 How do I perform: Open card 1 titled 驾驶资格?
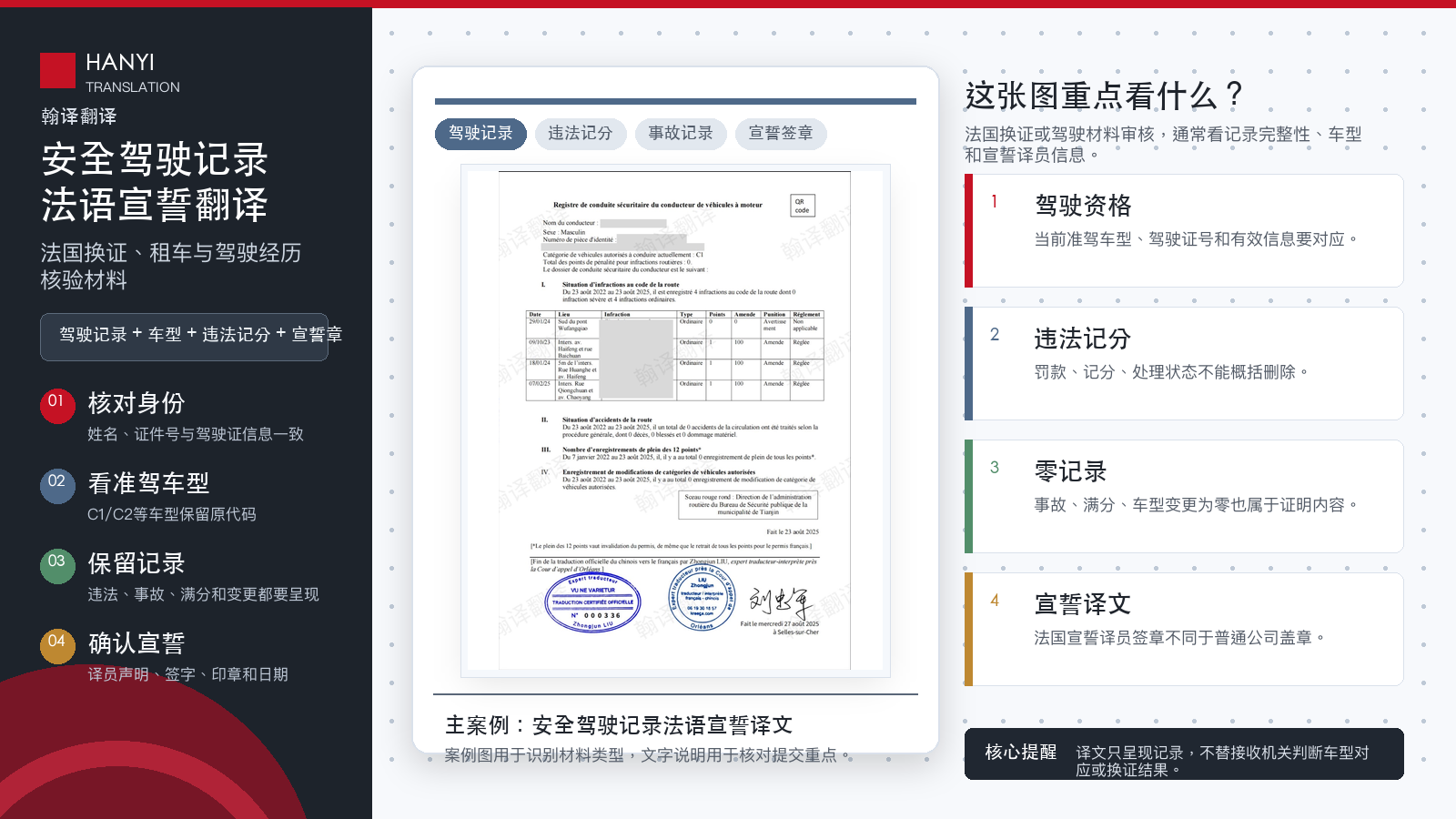click(x=1184, y=230)
